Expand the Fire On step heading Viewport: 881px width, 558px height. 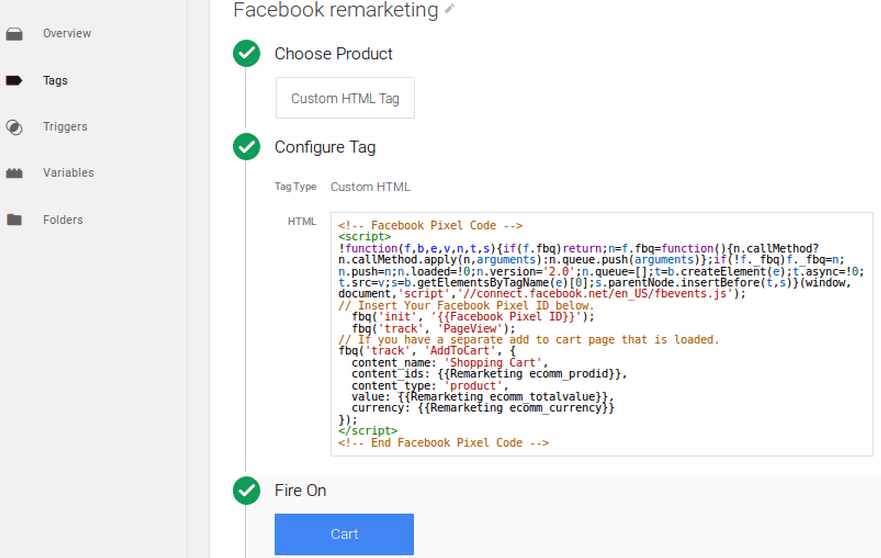pos(300,490)
